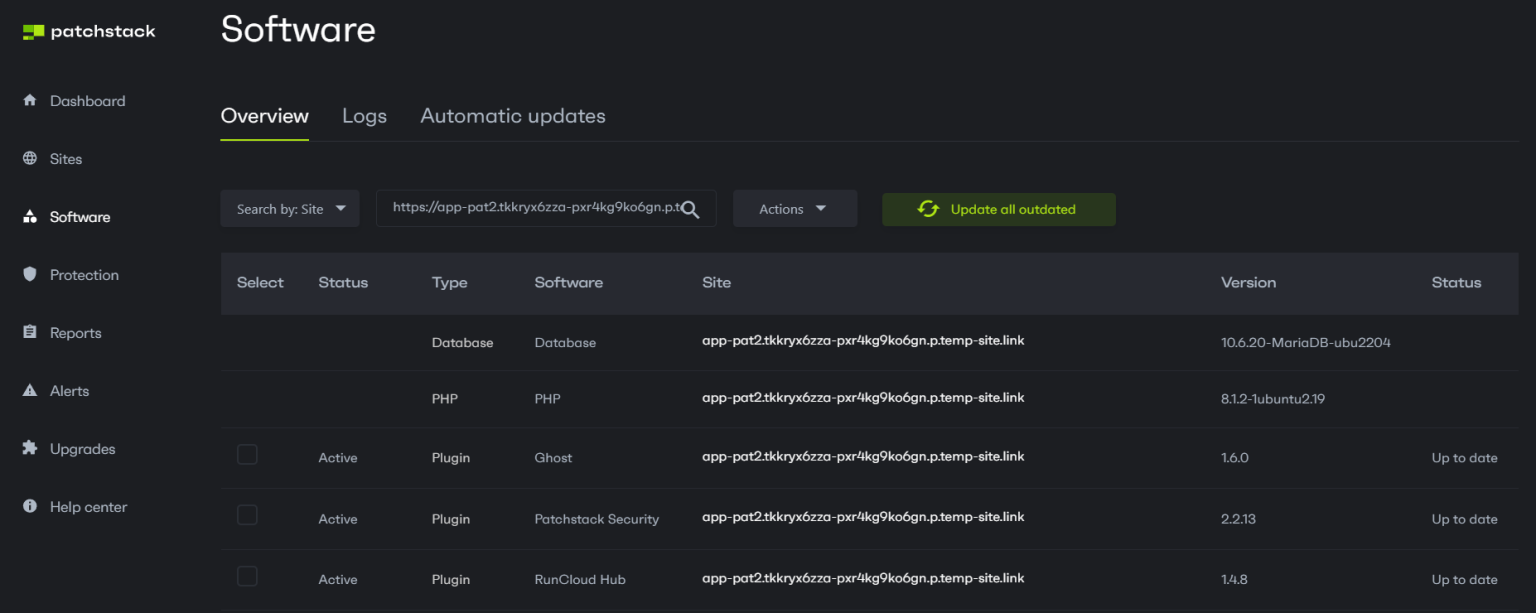Open the Patchstack Security plugin link

pos(596,519)
